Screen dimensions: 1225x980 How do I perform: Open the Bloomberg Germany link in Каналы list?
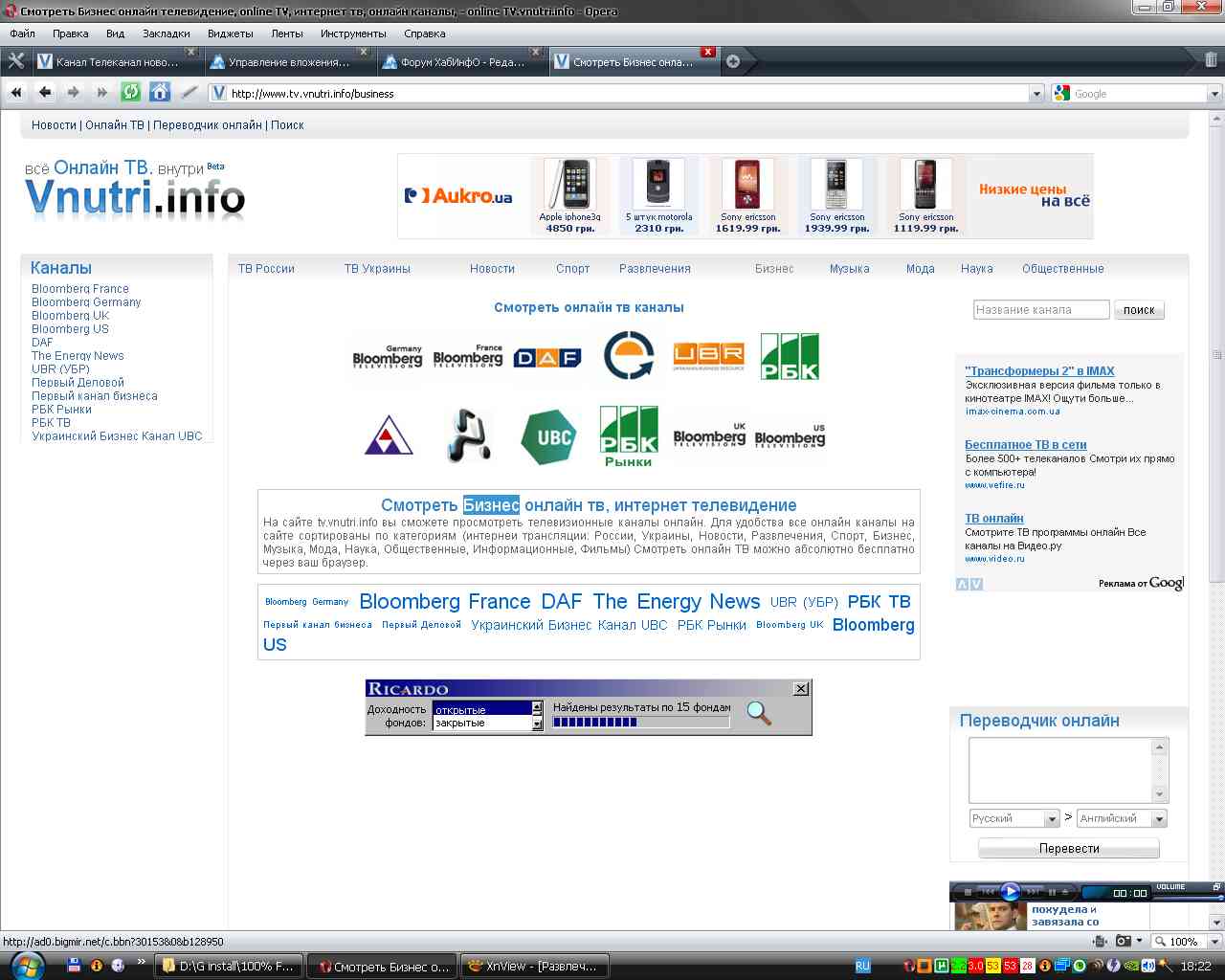pyautogui.click(x=86, y=302)
